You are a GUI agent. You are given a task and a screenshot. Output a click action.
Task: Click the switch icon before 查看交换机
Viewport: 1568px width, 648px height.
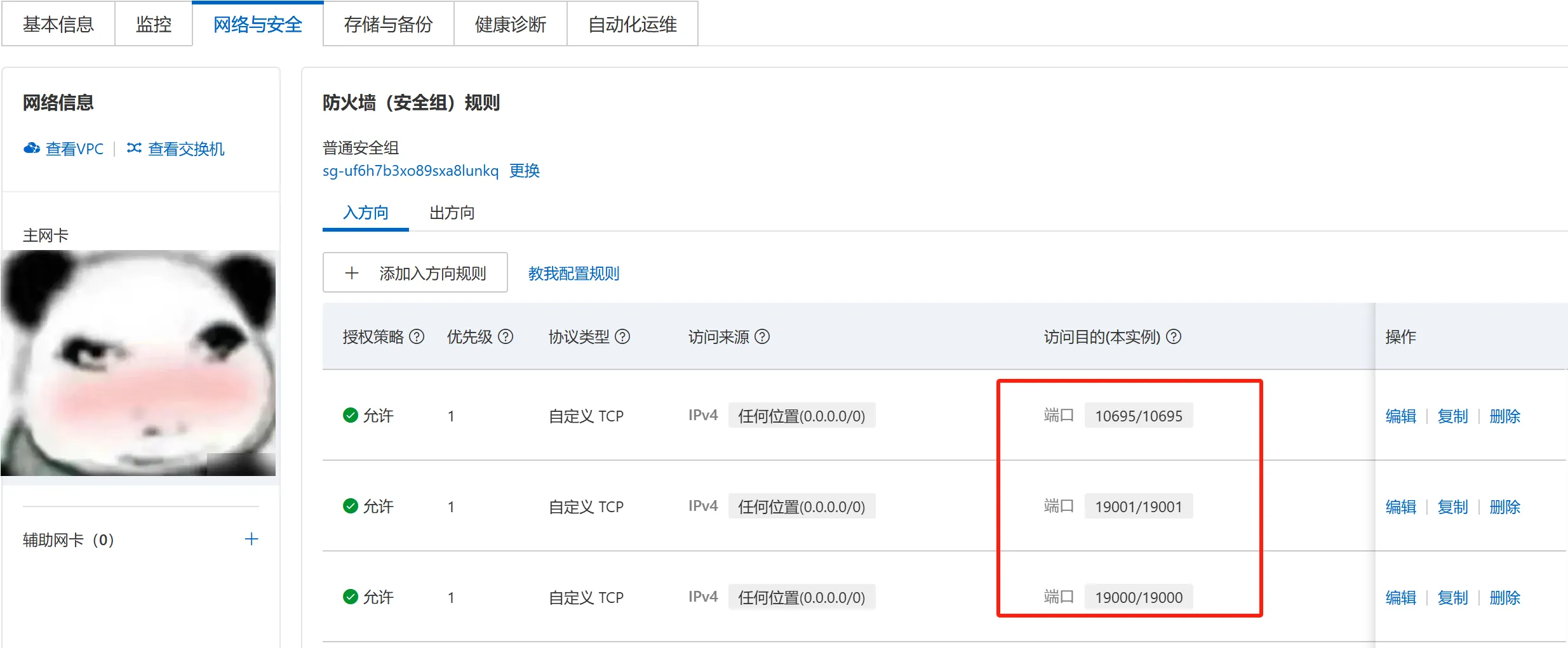[134, 149]
